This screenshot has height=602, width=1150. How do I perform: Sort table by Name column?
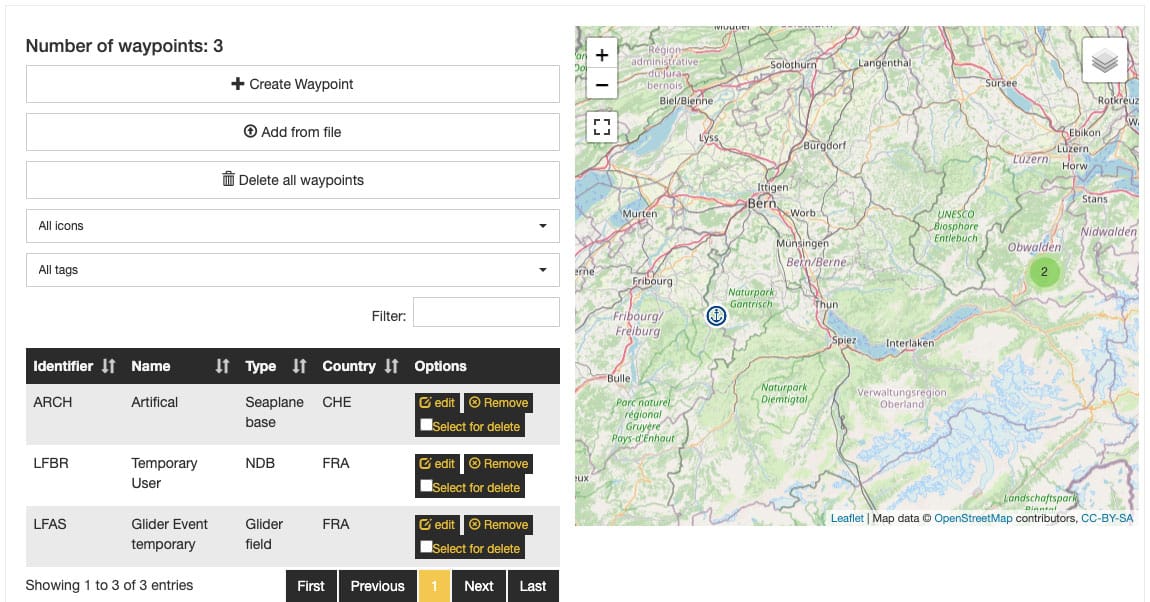pos(180,366)
